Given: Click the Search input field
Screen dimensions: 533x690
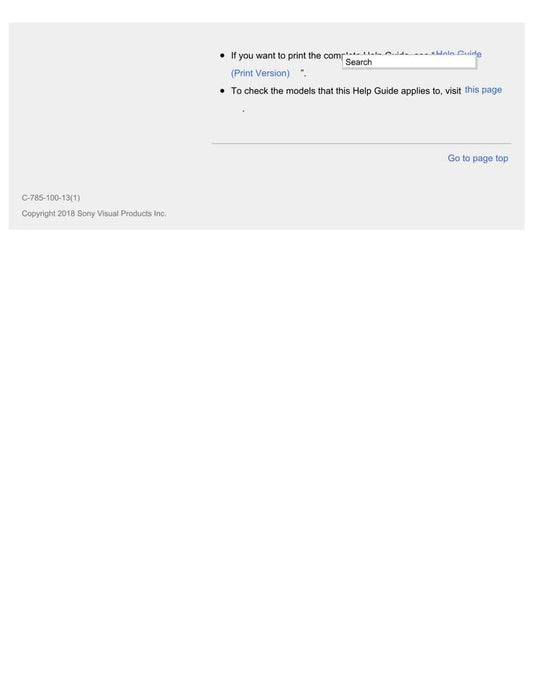Looking at the screenshot, I should [x=409, y=62].
